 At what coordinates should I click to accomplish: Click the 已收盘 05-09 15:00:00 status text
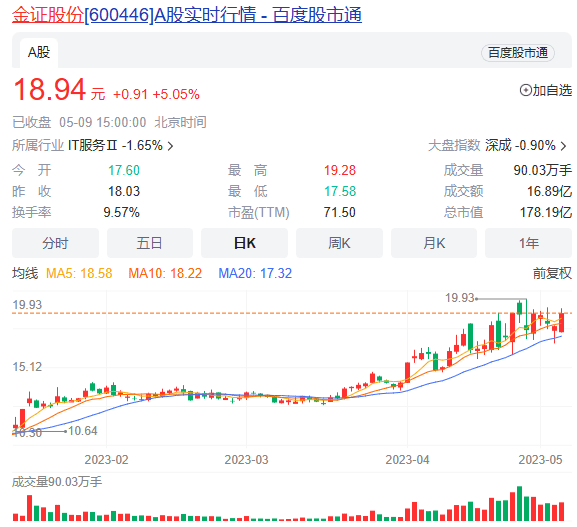79,122
